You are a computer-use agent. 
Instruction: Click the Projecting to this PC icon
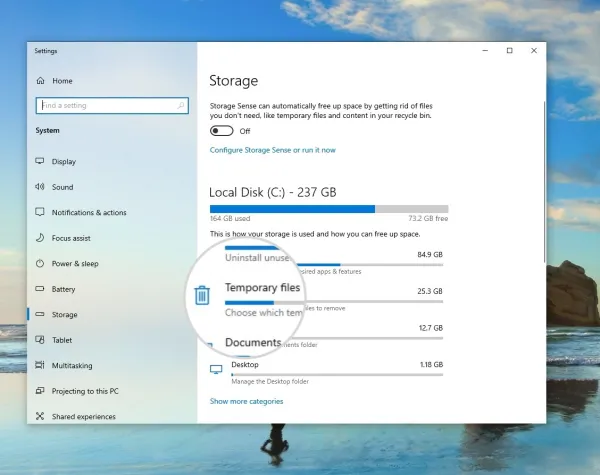(40, 391)
